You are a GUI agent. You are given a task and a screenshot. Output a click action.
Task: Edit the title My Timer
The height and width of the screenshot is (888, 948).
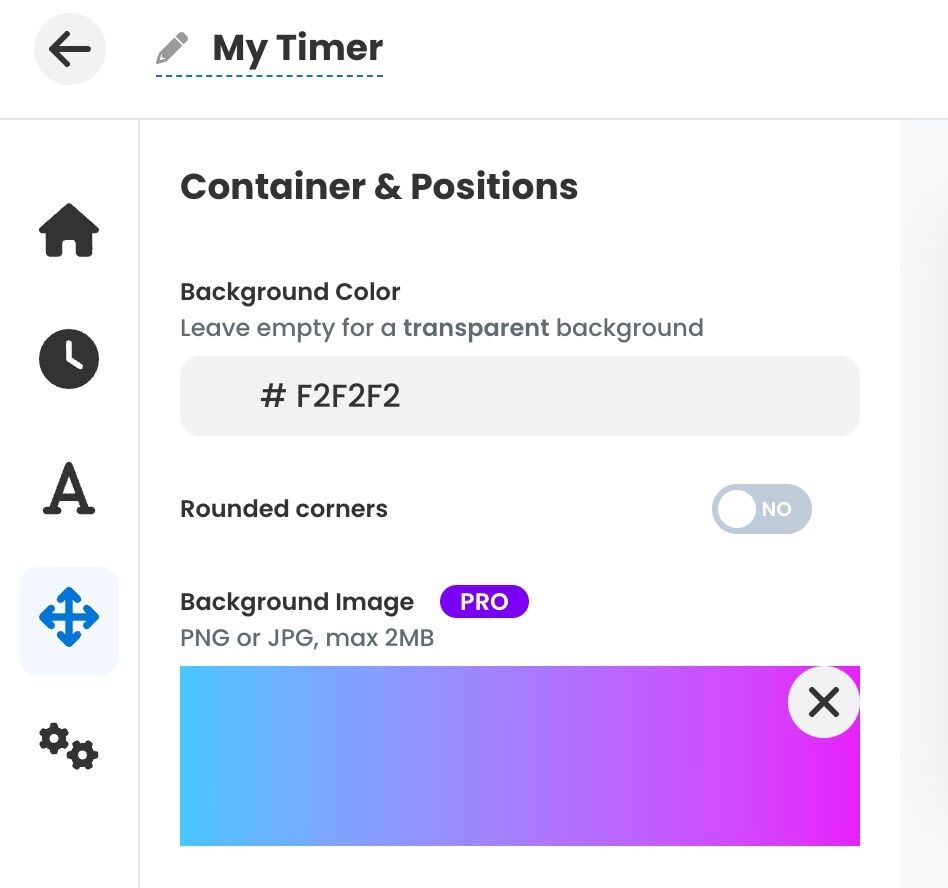tap(296, 46)
